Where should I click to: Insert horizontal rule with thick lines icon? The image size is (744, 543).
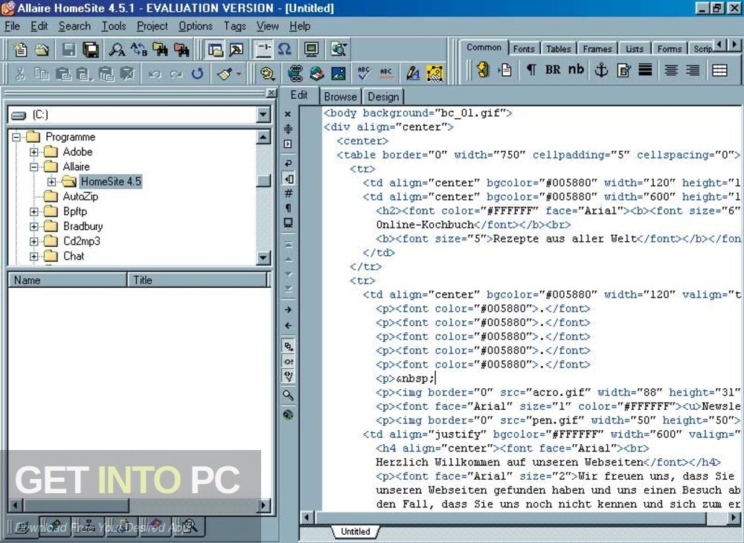pos(645,70)
